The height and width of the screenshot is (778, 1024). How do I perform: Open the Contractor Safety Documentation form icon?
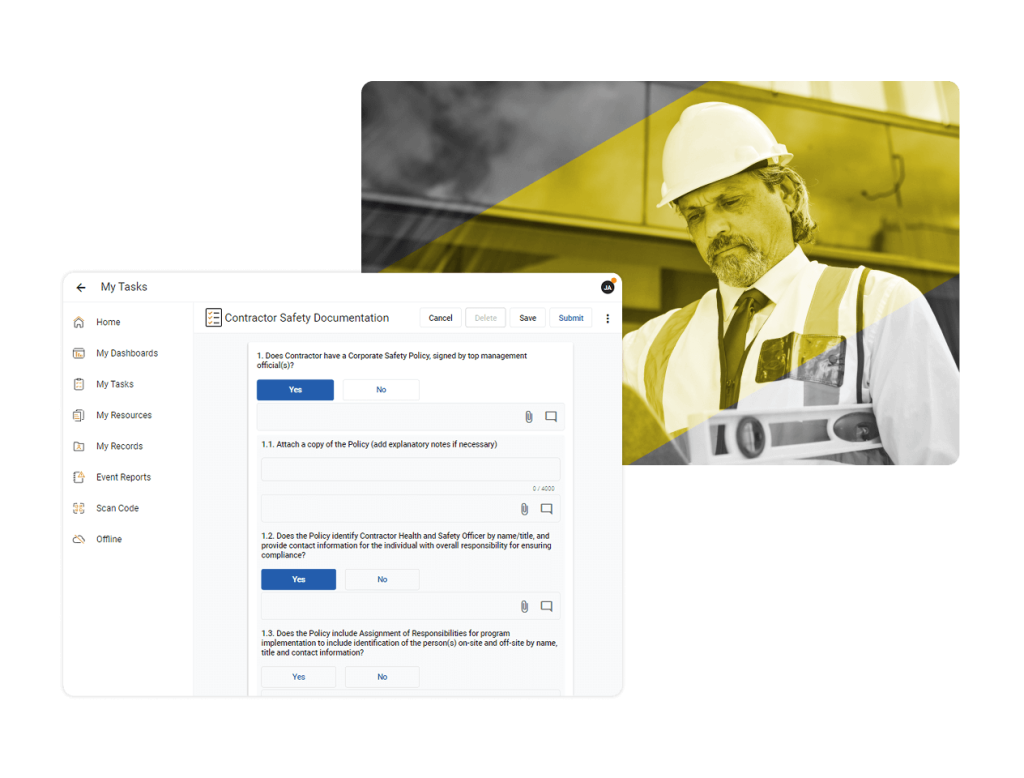point(213,317)
